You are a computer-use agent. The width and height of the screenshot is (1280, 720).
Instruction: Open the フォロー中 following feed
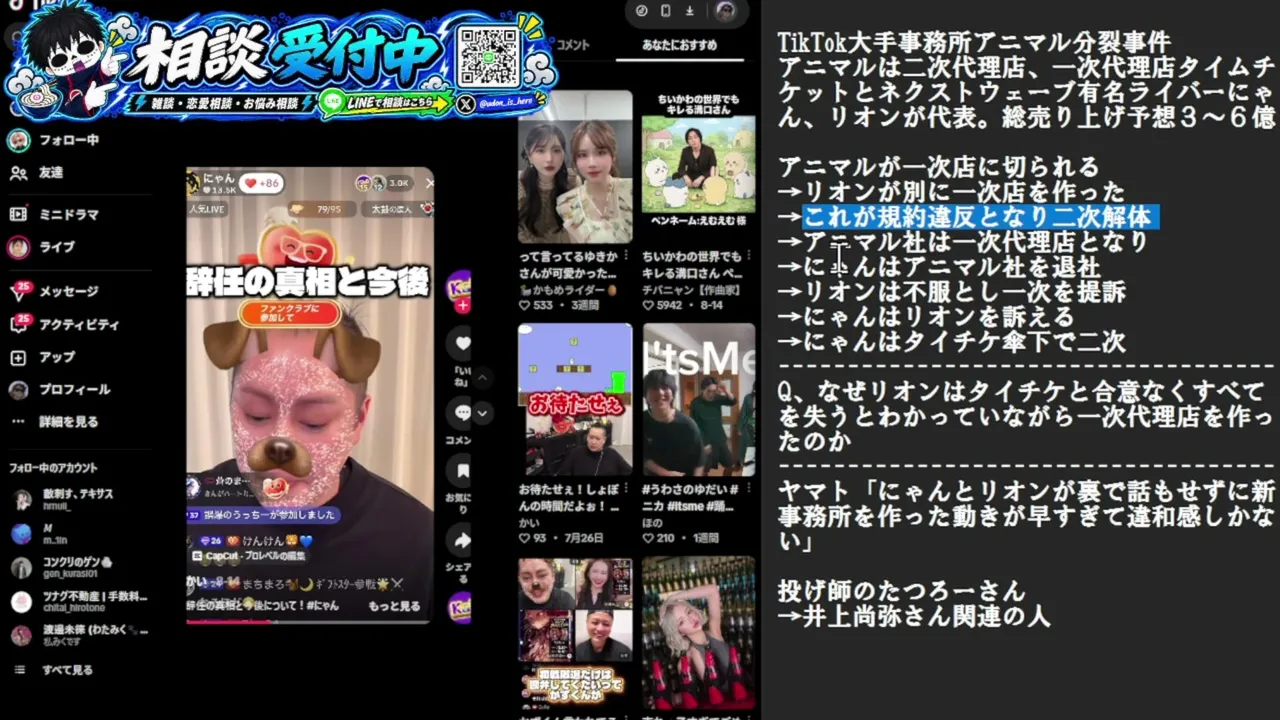click(53, 140)
